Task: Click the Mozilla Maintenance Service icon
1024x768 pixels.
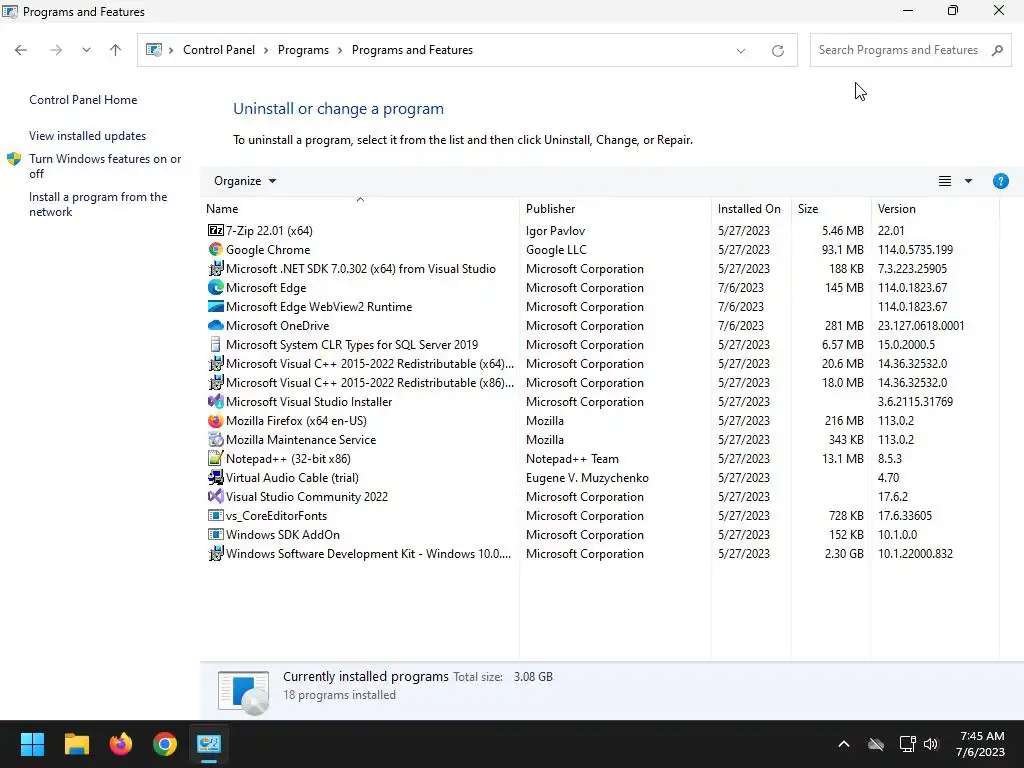Action: click(x=216, y=440)
